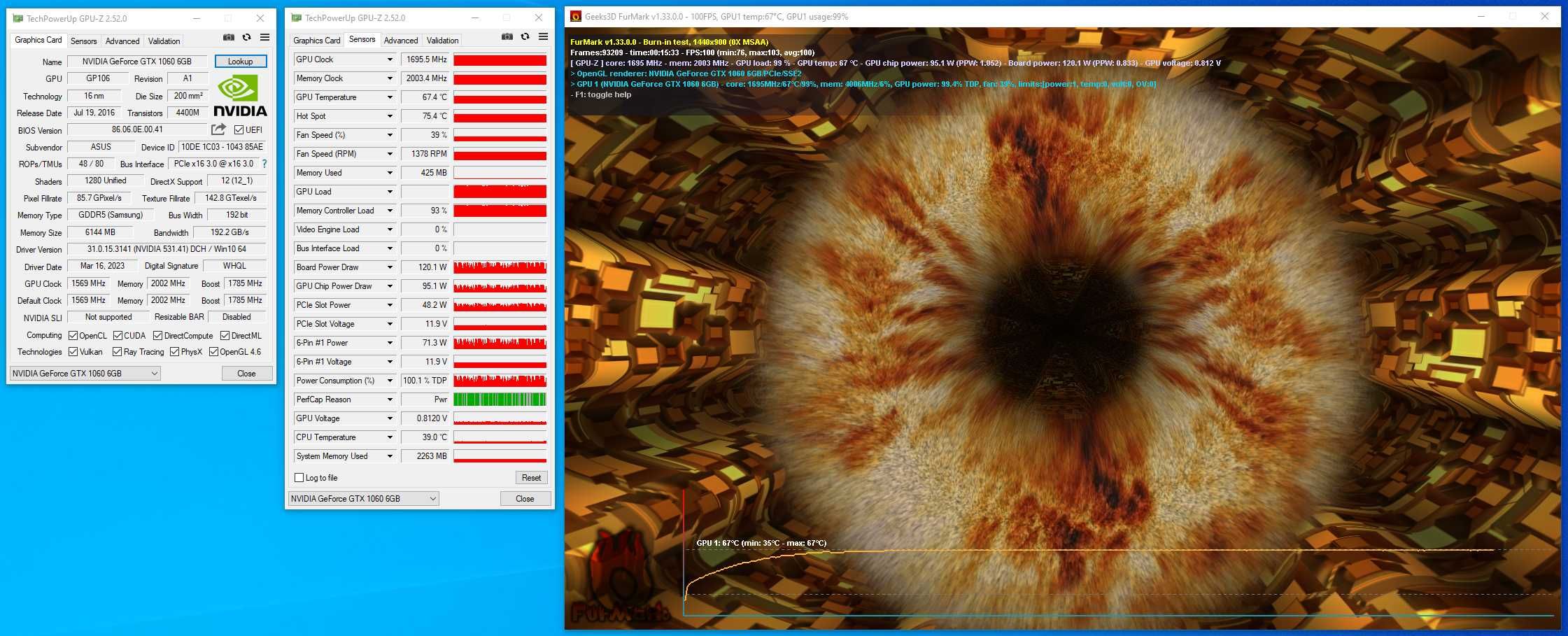This screenshot has height=636, width=1568.
Task: Click the screenshot camera icon in Graphics Card window
Action: click(229, 38)
